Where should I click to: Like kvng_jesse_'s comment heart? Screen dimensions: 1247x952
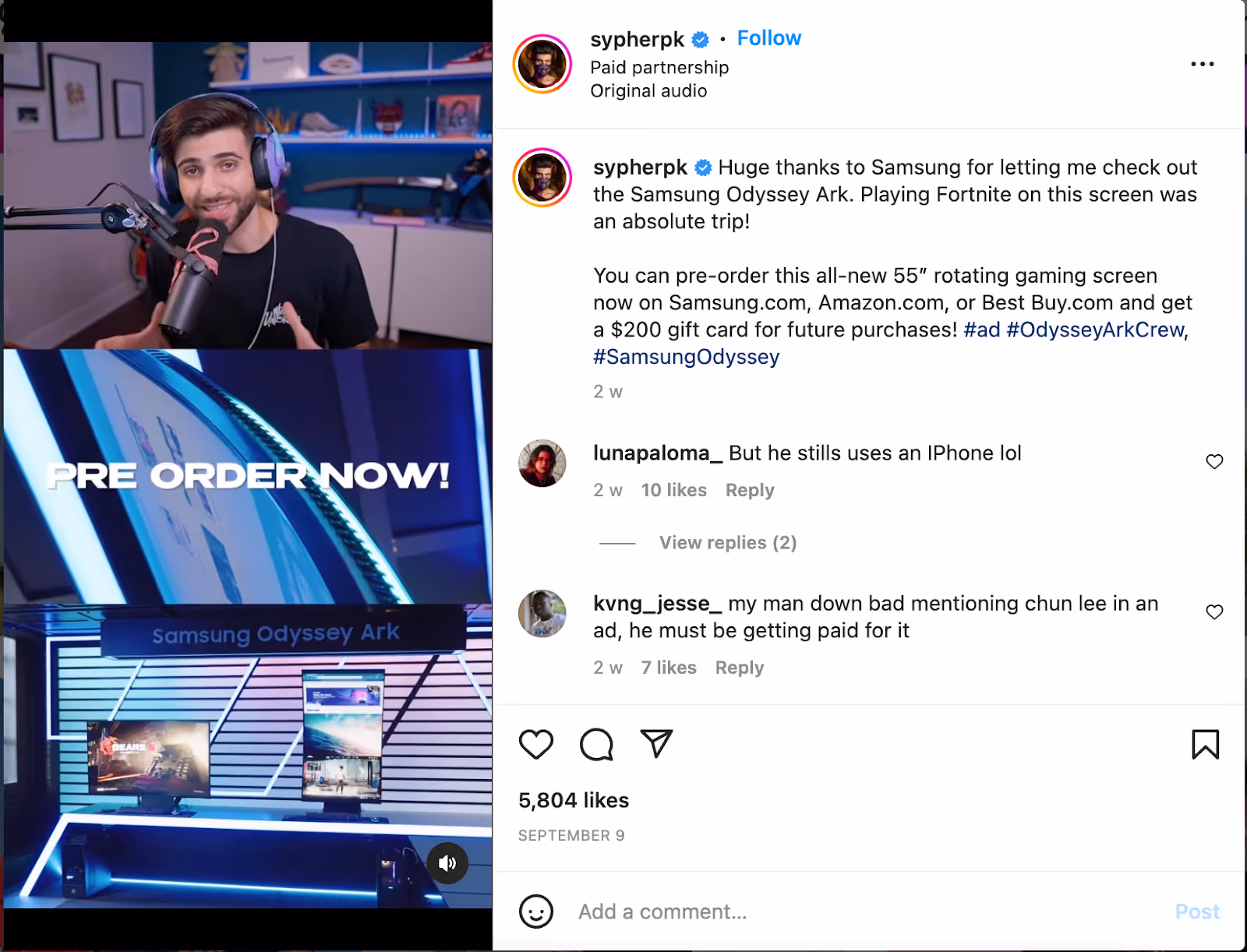[1214, 612]
